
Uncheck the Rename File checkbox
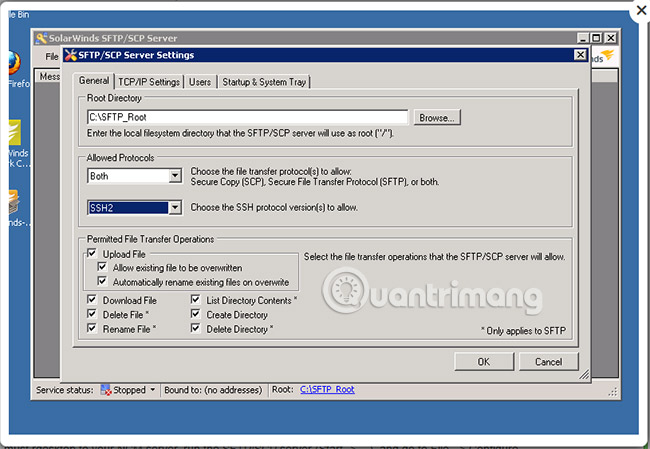(92, 328)
